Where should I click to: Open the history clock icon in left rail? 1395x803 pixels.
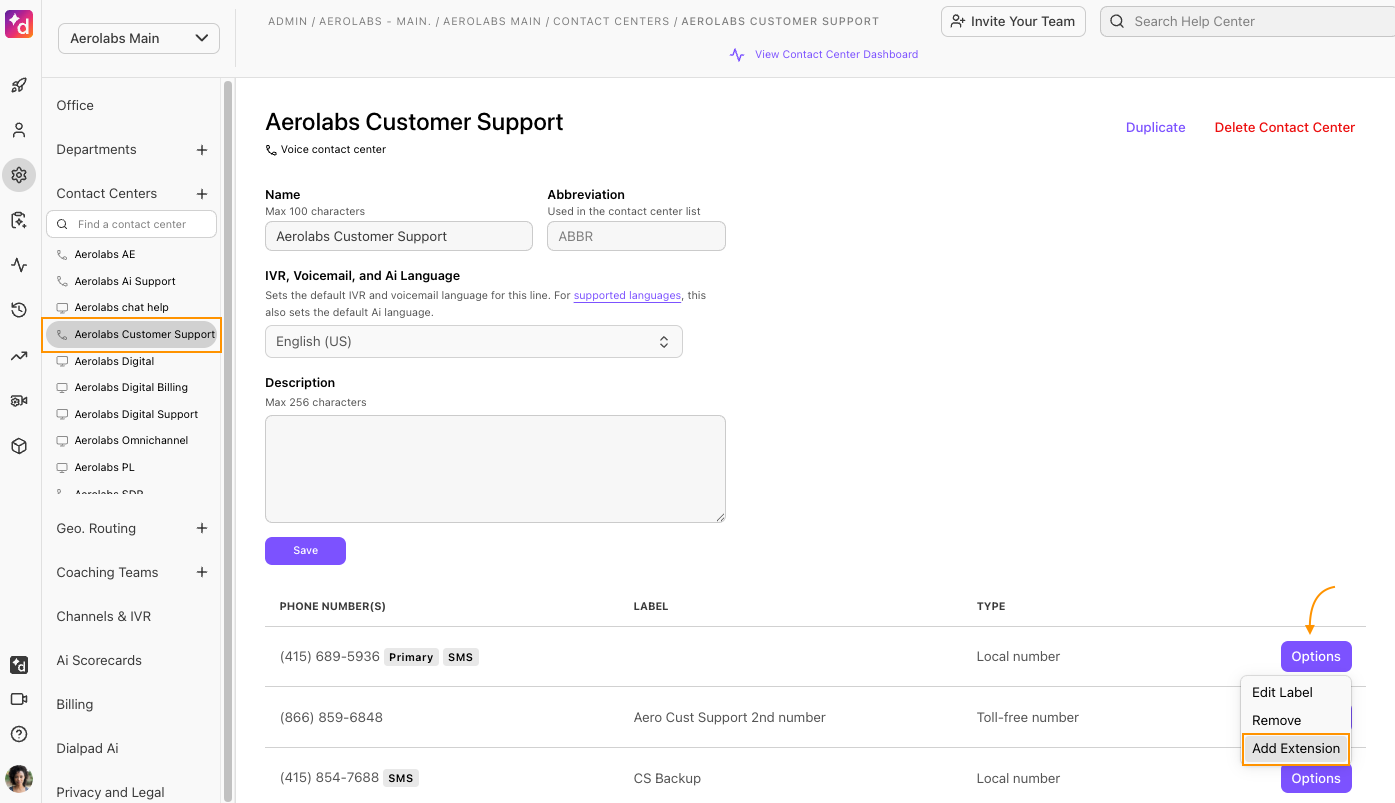19,310
